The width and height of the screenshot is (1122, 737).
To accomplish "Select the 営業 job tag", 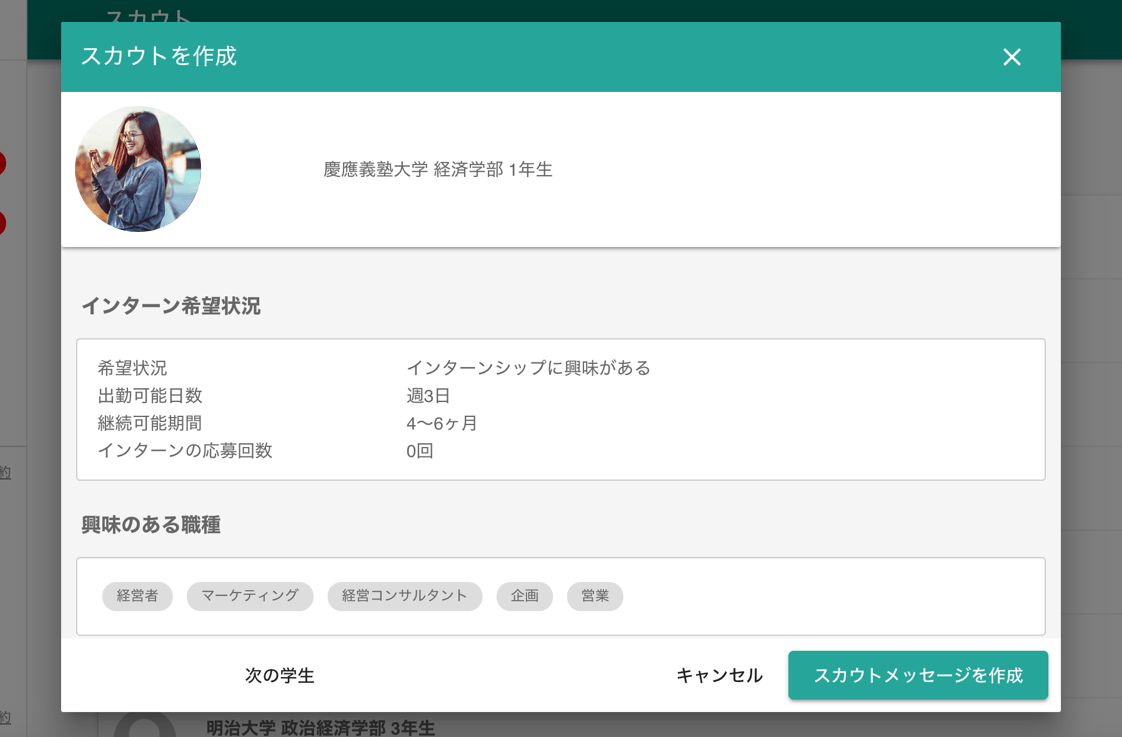I will (595, 596).
